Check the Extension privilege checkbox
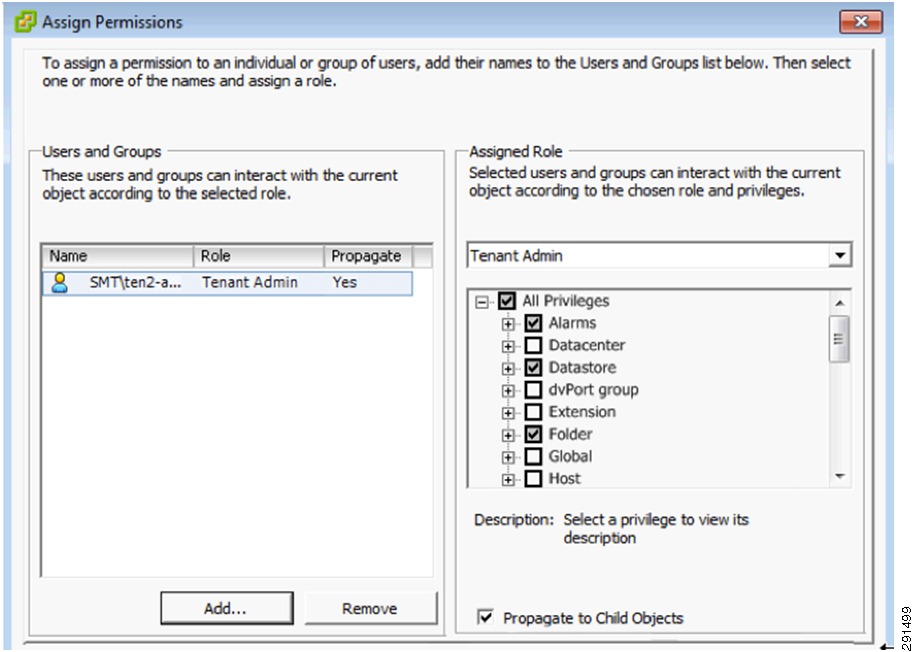Viewport: 912px width, 652px height. pos(533,412)
